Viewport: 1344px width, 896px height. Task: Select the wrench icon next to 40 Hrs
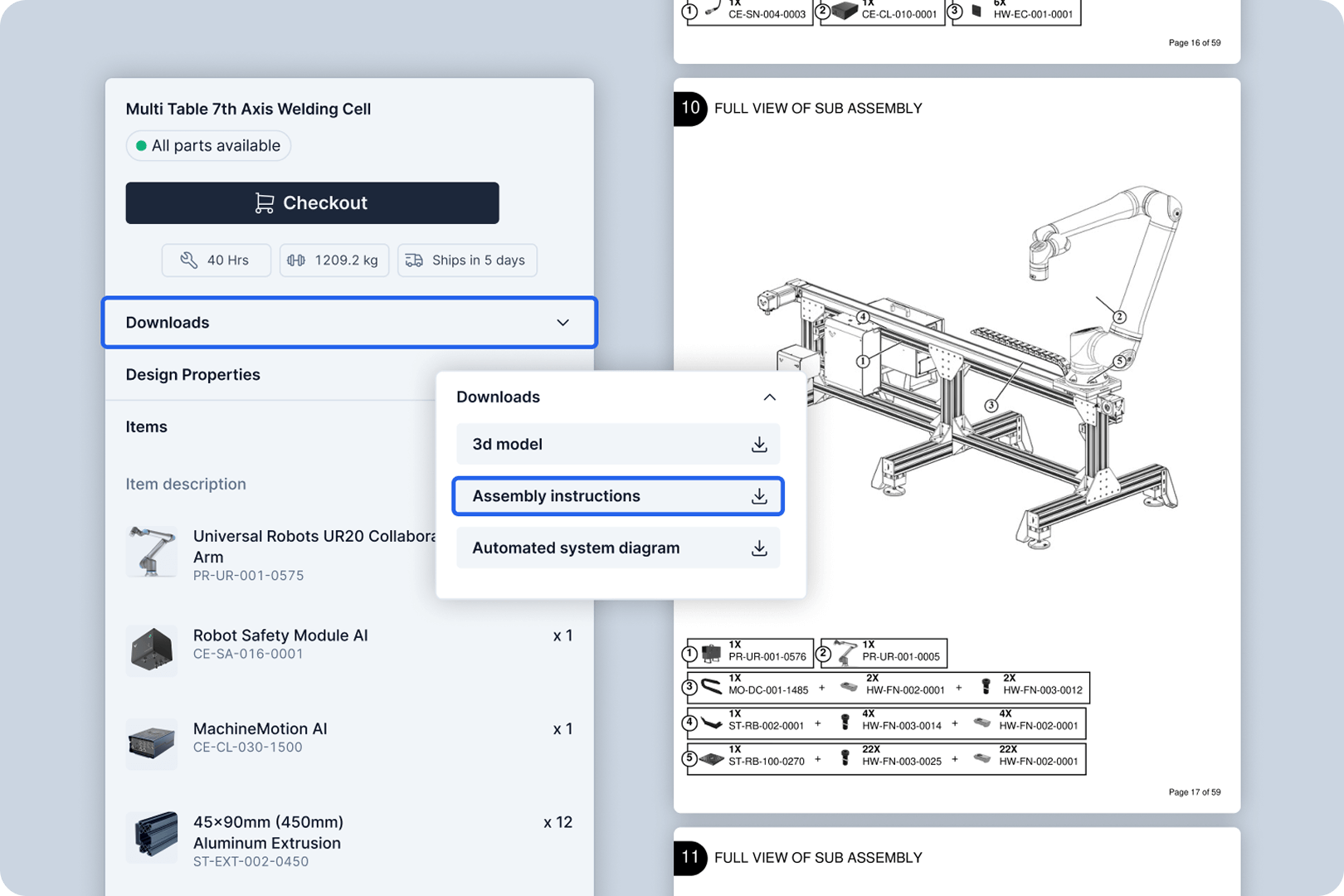click(189, 260)
